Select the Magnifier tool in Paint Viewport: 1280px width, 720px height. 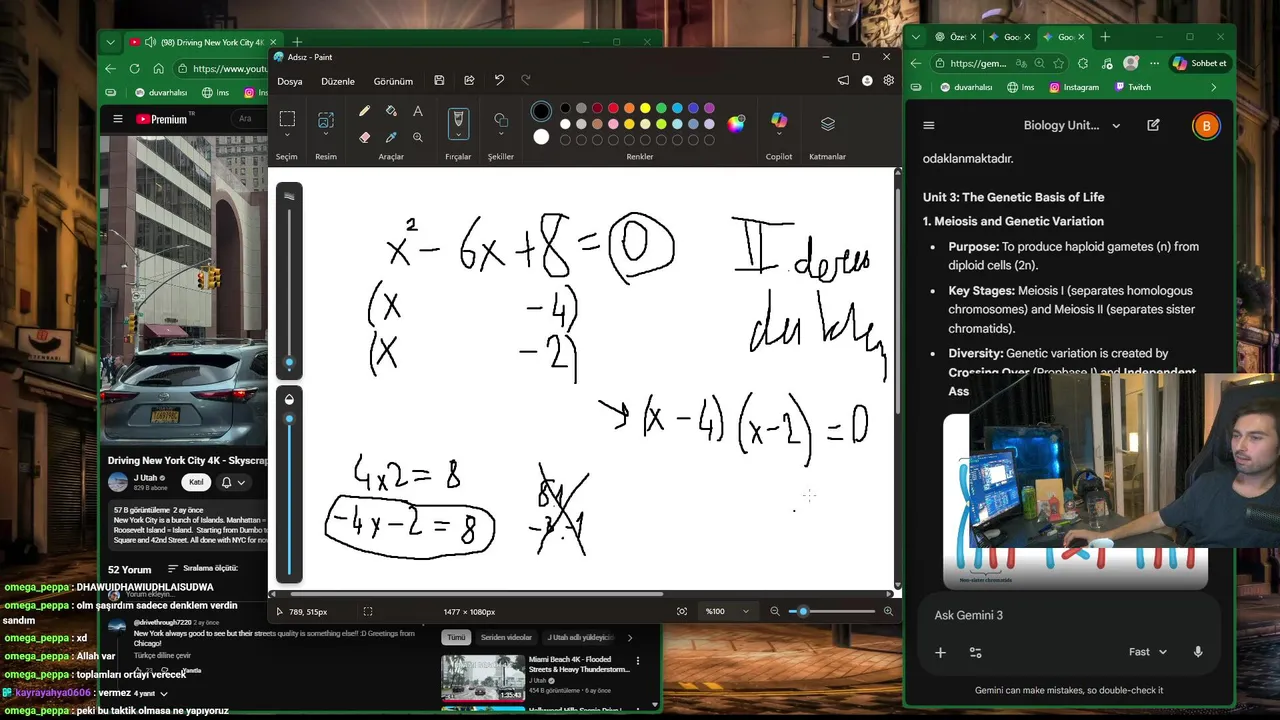click(418, 137)
